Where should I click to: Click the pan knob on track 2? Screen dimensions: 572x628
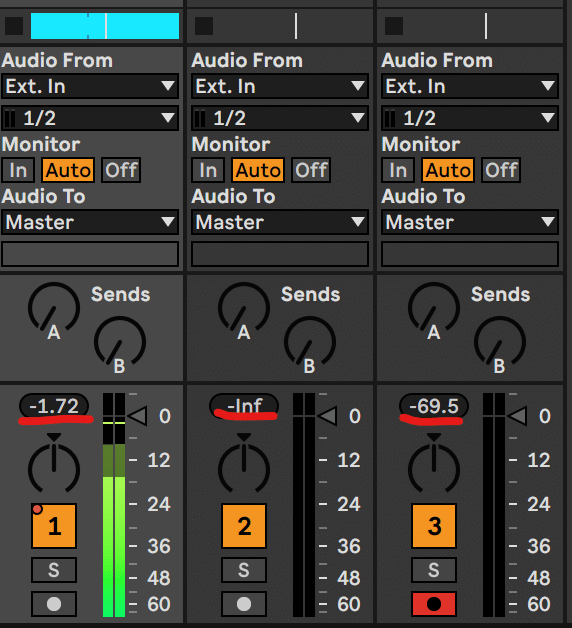pyautogui.click(x=244, y=467)
